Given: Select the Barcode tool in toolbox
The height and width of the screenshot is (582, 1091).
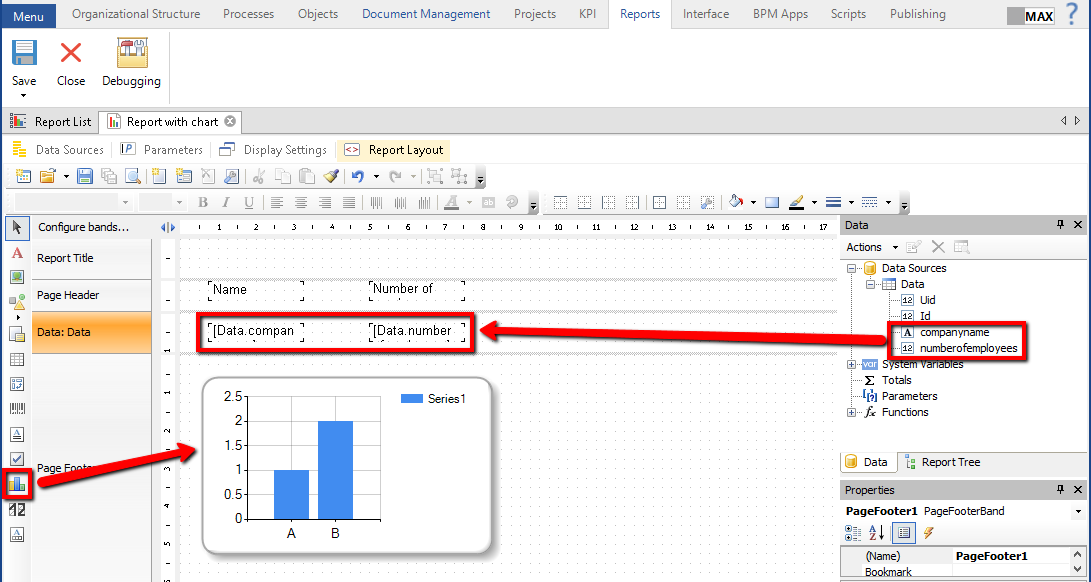Looking at the screenshot, I should [17, 409].
